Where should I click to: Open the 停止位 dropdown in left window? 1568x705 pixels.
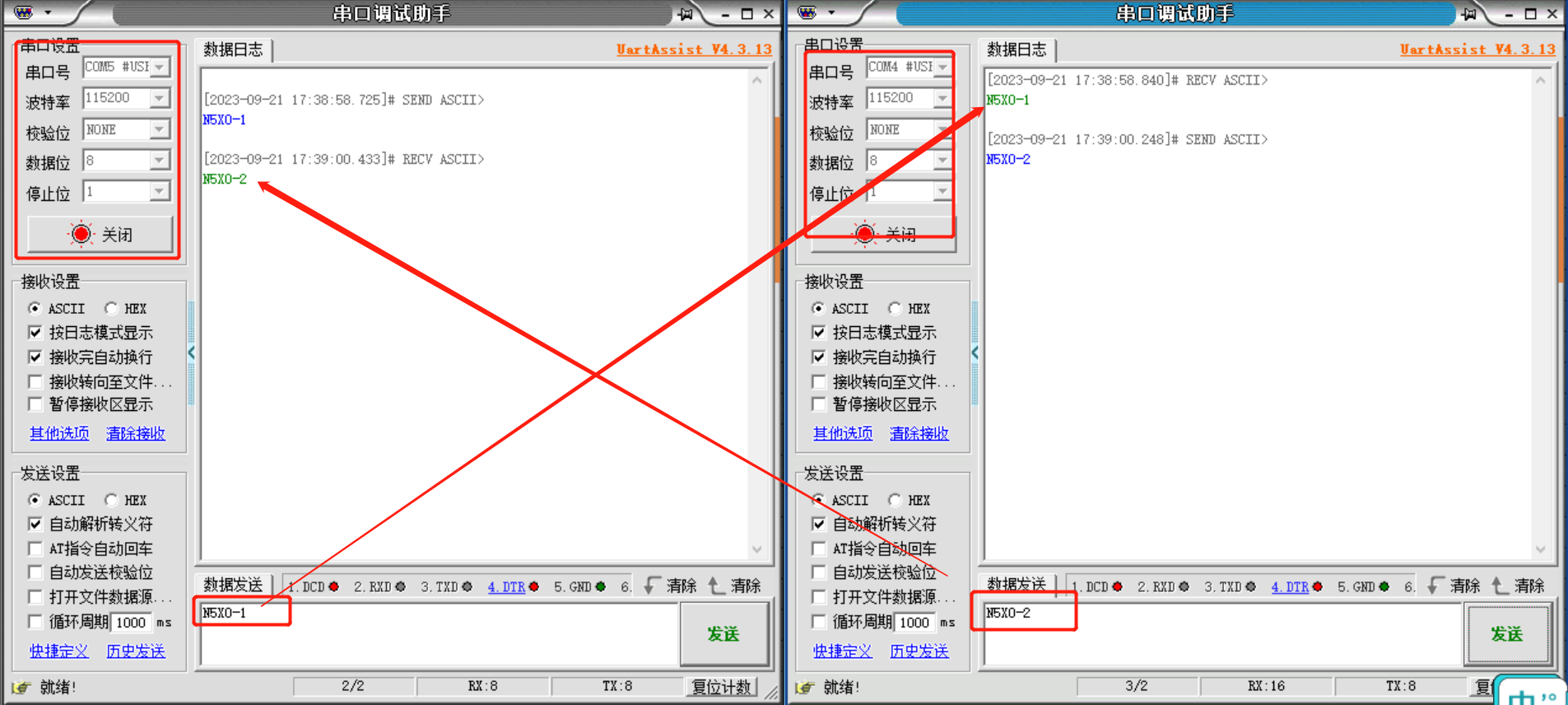(161, 192)
